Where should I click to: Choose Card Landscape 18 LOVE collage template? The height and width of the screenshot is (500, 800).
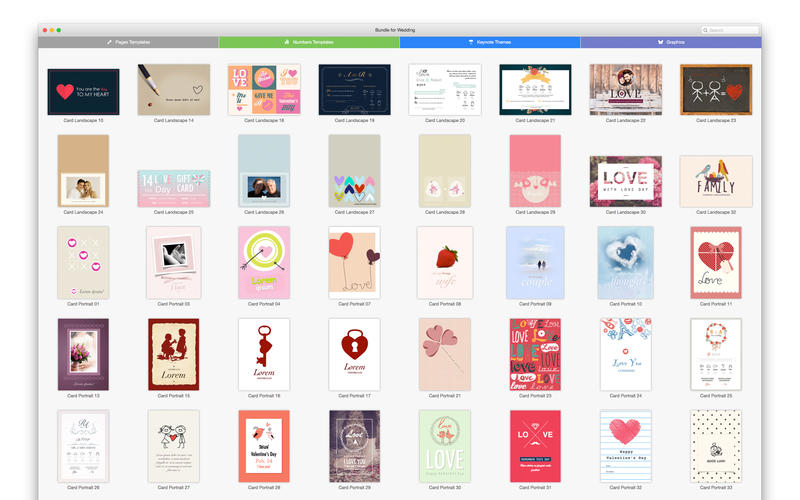pyautogui.click(x=264, y=90)
